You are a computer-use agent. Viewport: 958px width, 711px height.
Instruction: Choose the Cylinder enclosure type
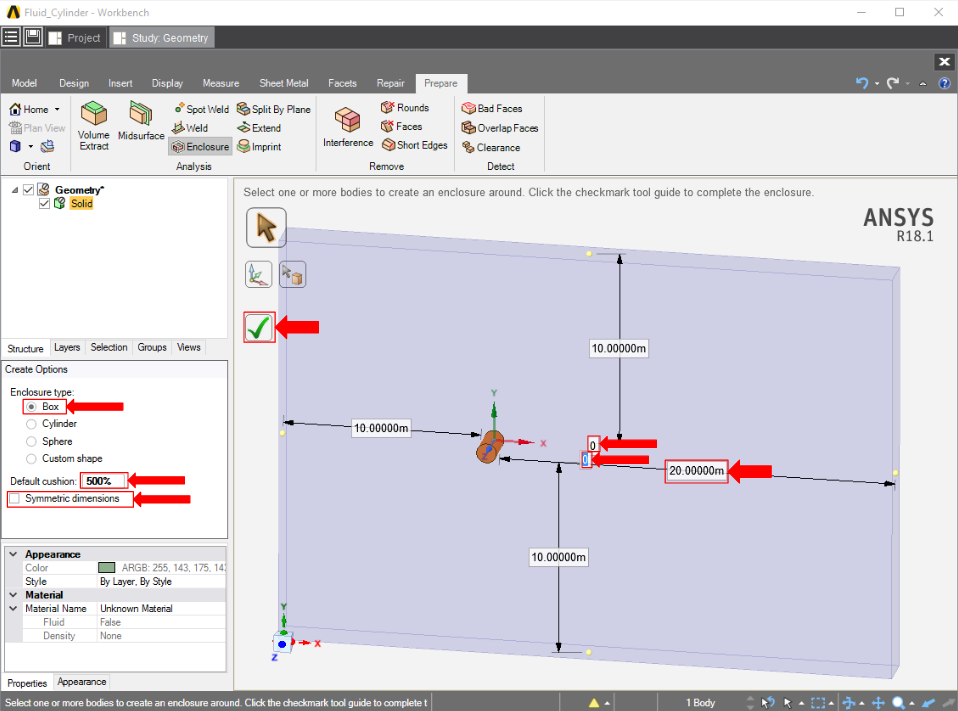tap(31, 424)
